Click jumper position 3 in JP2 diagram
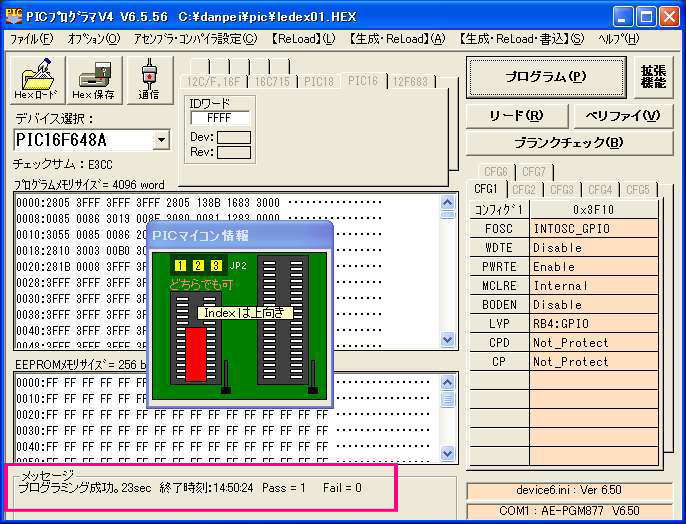Viewport: 686px width, 524px height. click(x=215, y=266)
